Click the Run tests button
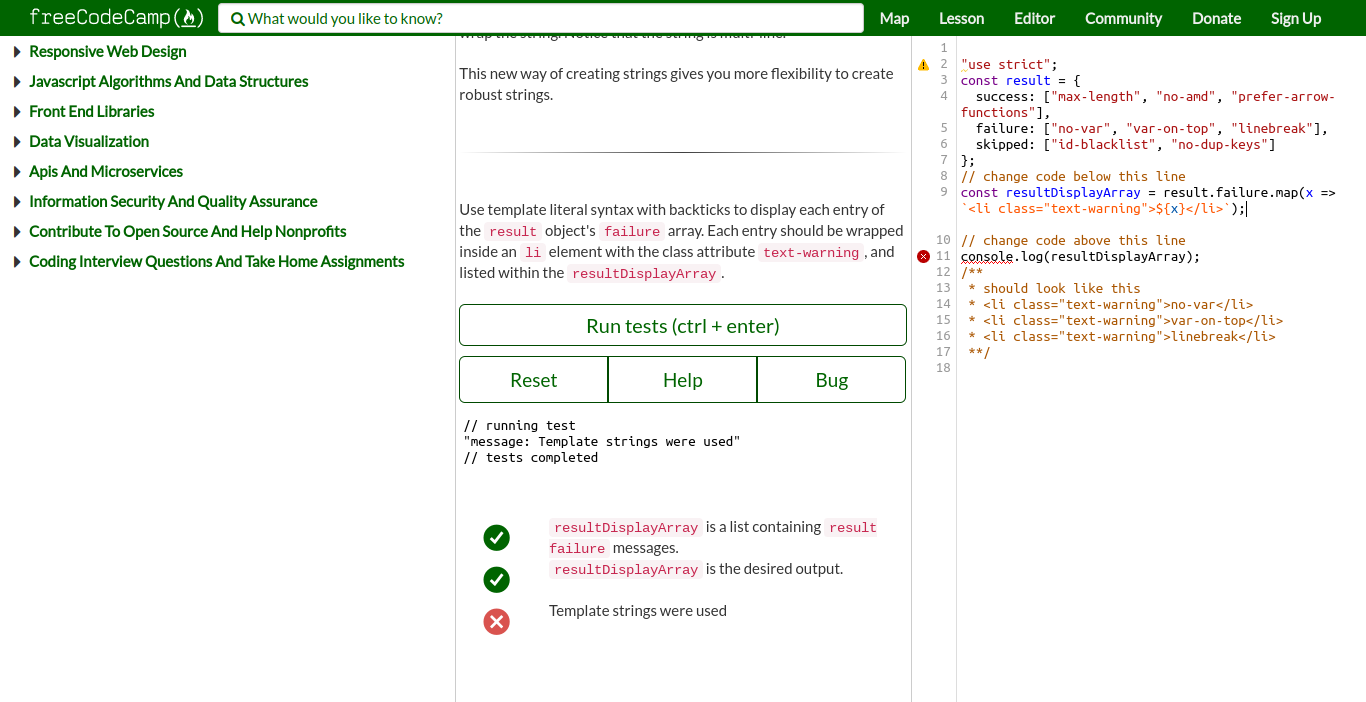1366x702 pixels. (x=683, y=326)
